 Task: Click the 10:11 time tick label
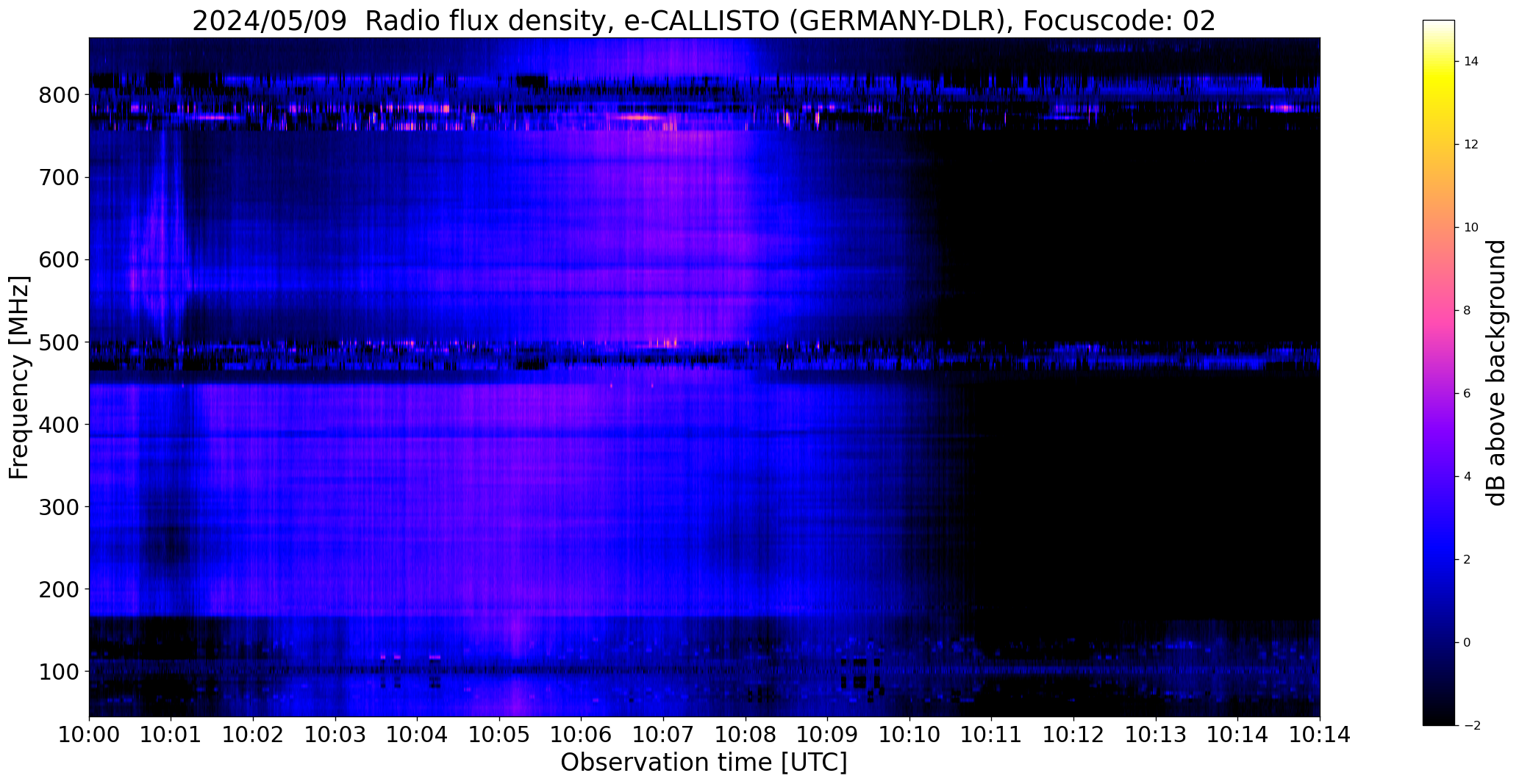pos(992,734)
